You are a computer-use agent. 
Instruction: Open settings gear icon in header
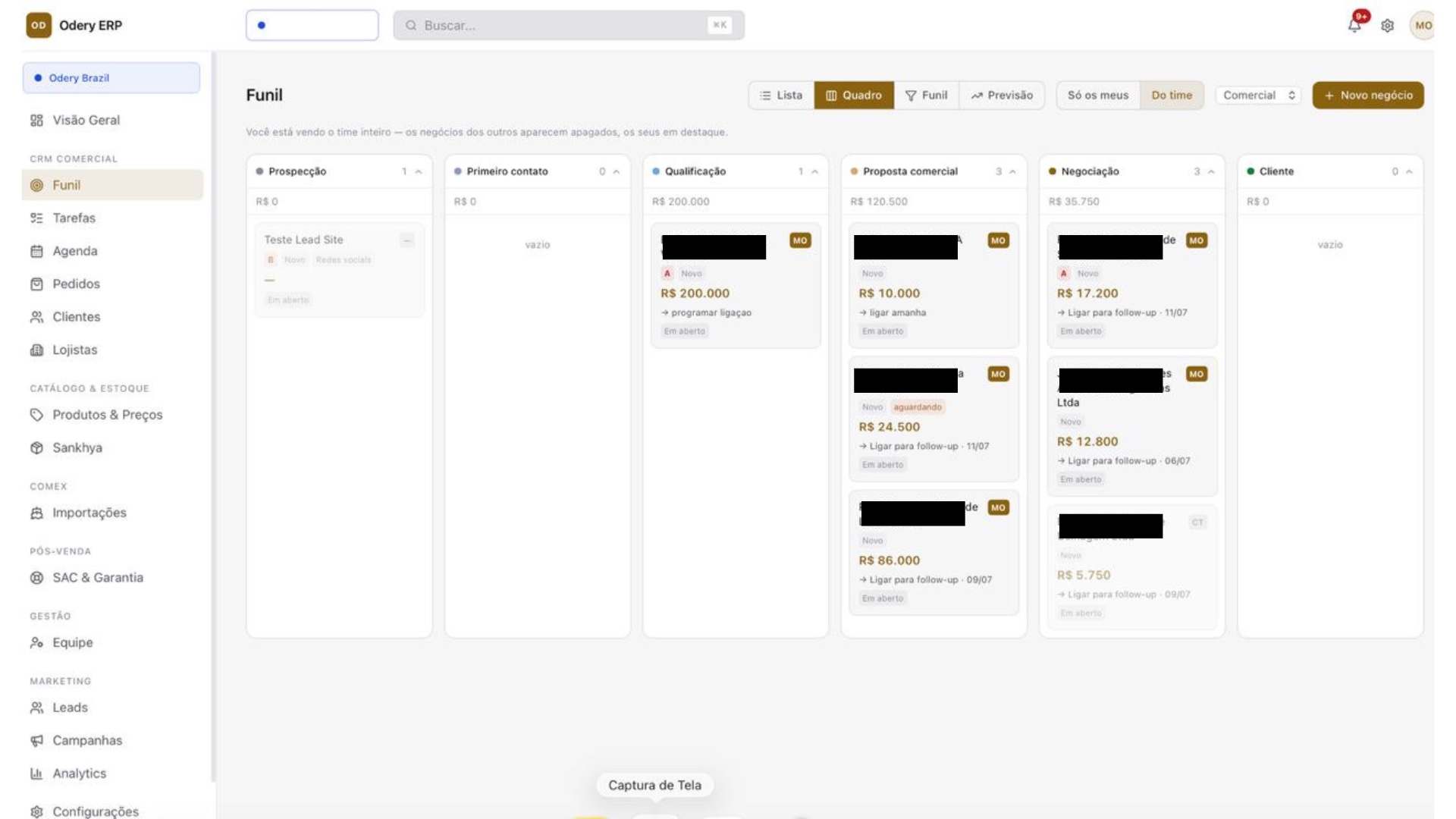(1387, 26)
